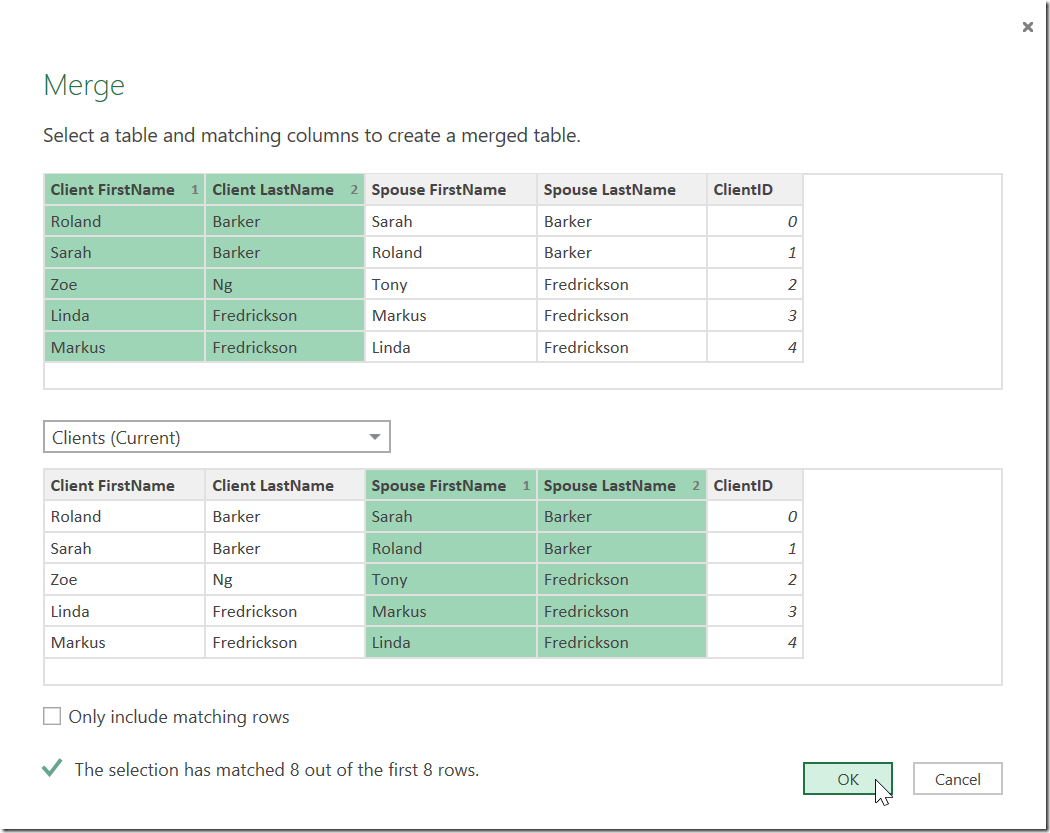Image resolution: width=1050 pixels, height=833 pixels.
Task: Click 'The selection has matched 8' status text
Action: point(277,769)
